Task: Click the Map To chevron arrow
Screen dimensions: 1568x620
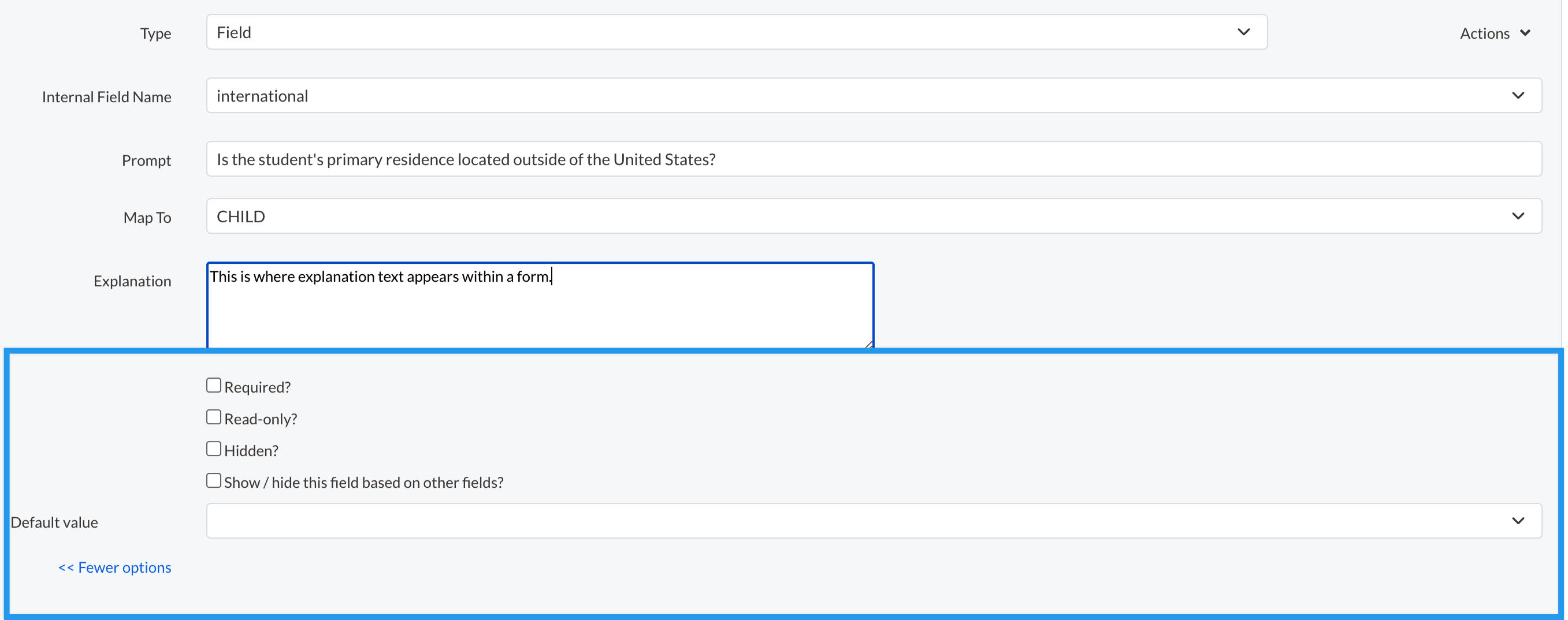Action: [1518, 216]
